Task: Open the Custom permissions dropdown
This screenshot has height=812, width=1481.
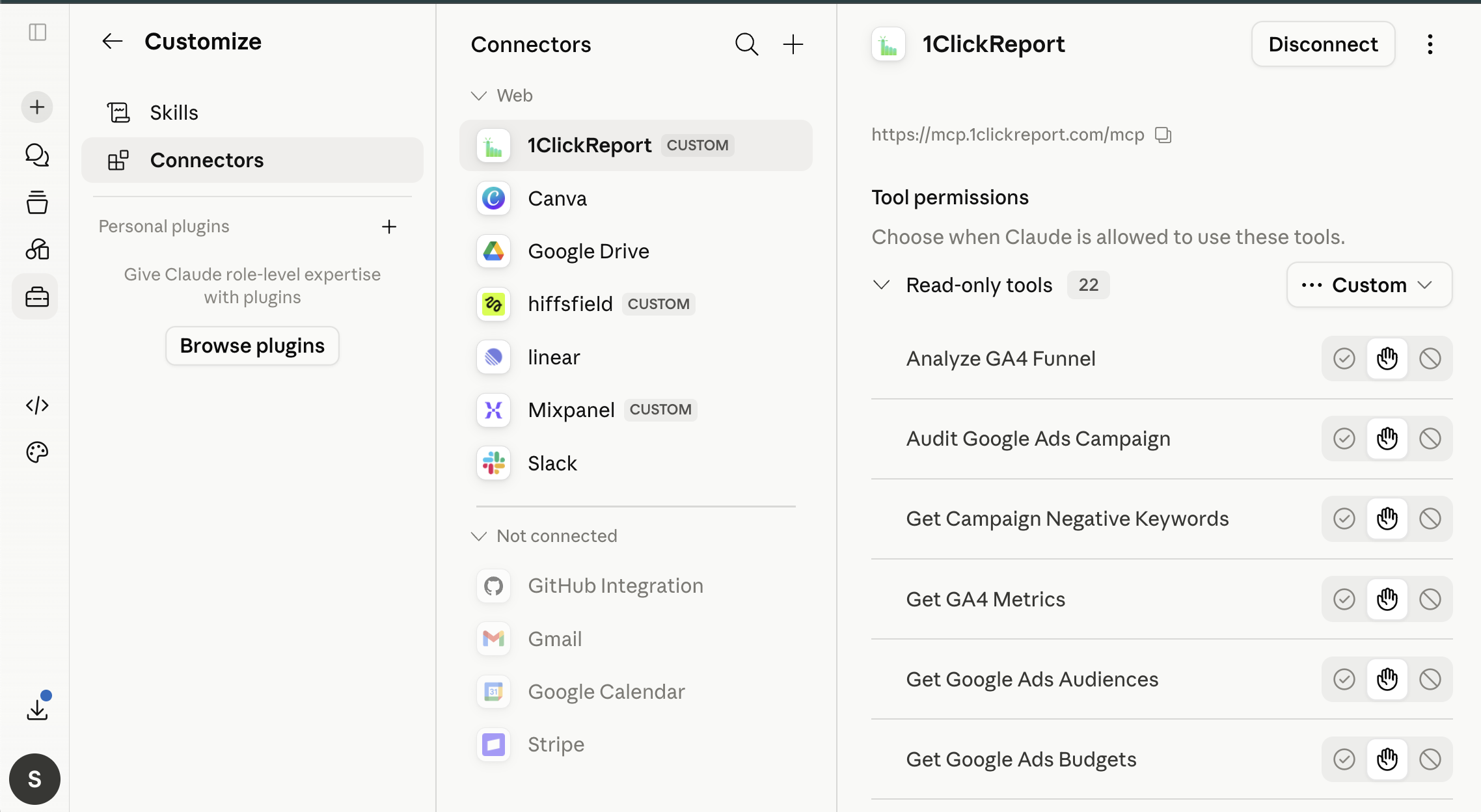Action: (x=1369, y=285)
